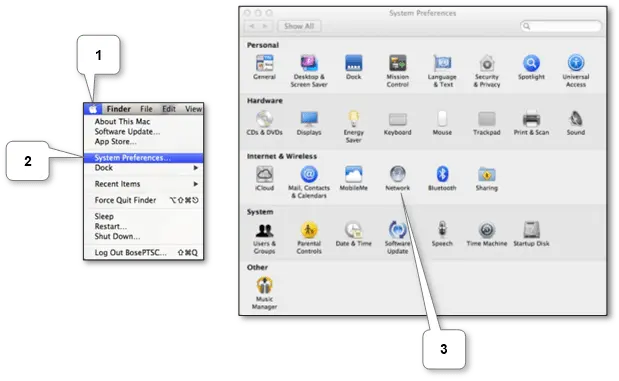Choose Shut Down... menu entry
619x381 pixels.
pos(144,236)
